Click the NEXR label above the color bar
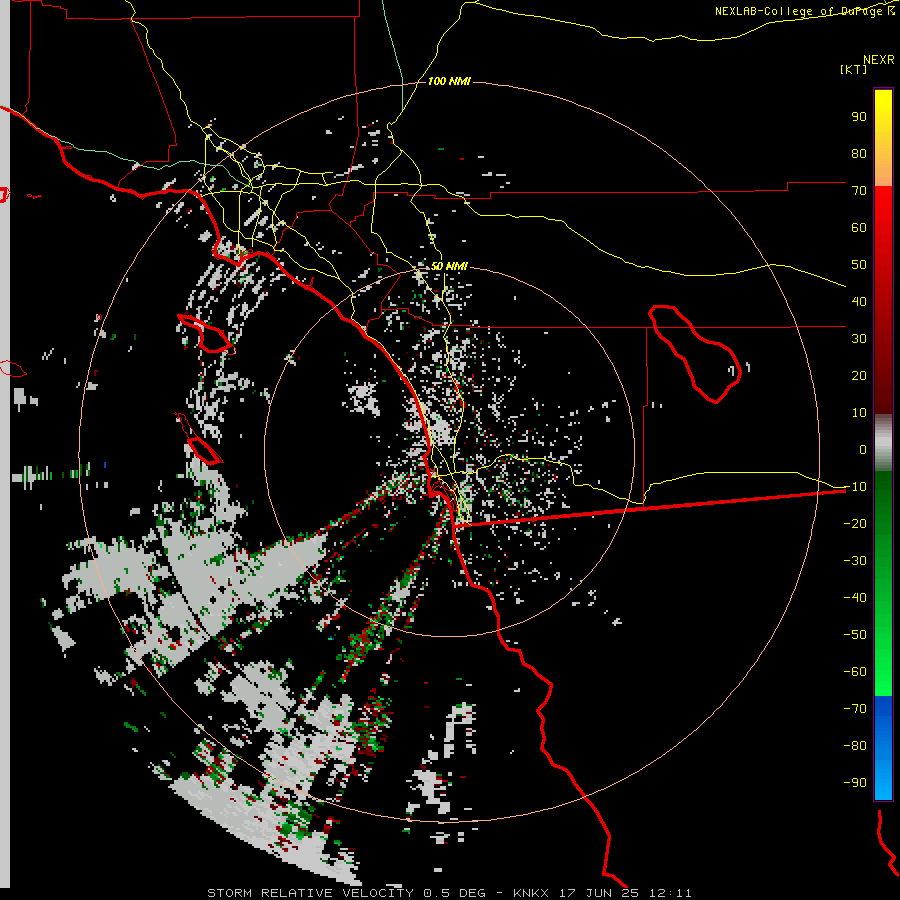The height and width of the screenshot is (900, 900). 879,60
